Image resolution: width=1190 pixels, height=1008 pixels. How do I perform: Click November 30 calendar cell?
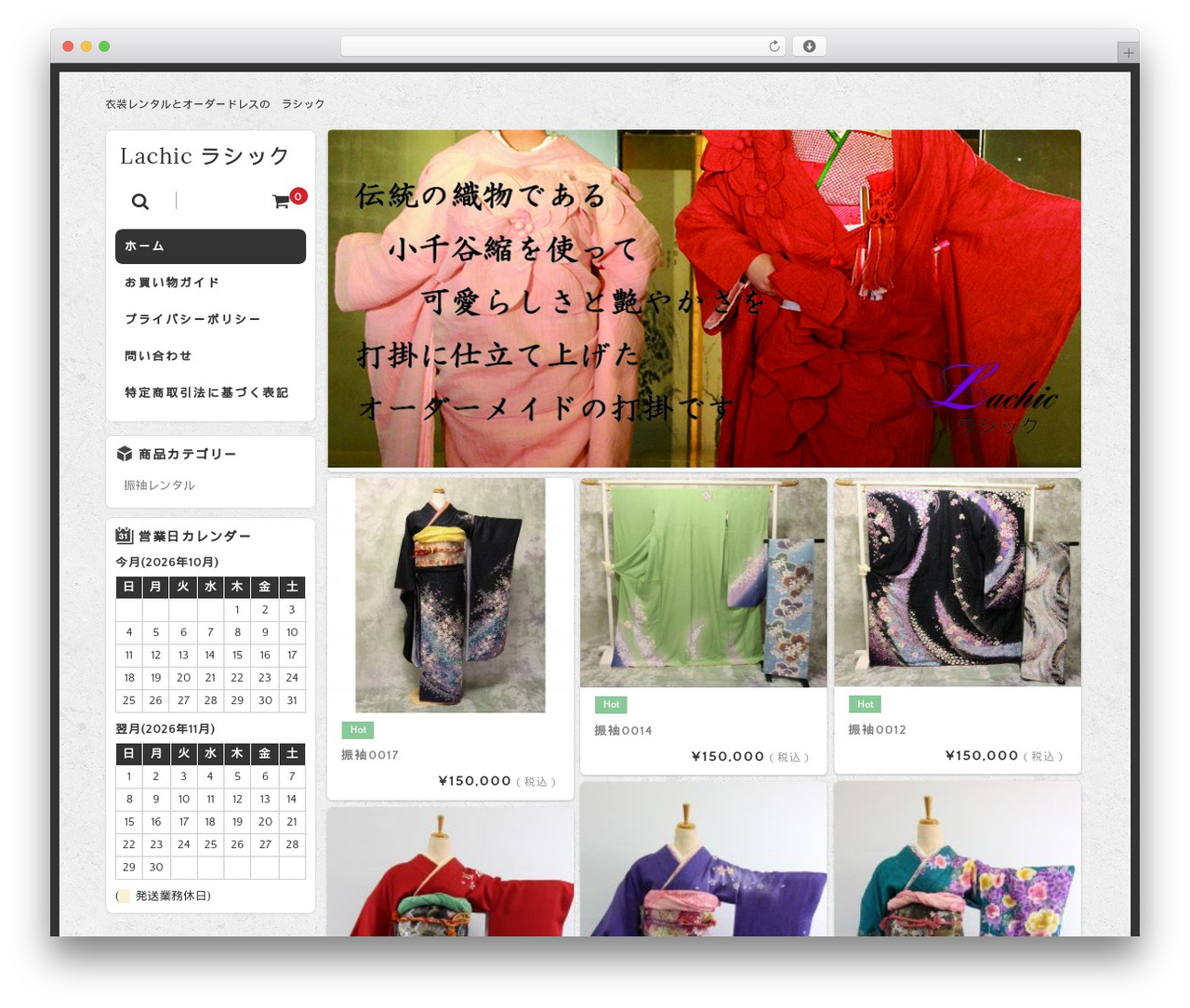156,868
